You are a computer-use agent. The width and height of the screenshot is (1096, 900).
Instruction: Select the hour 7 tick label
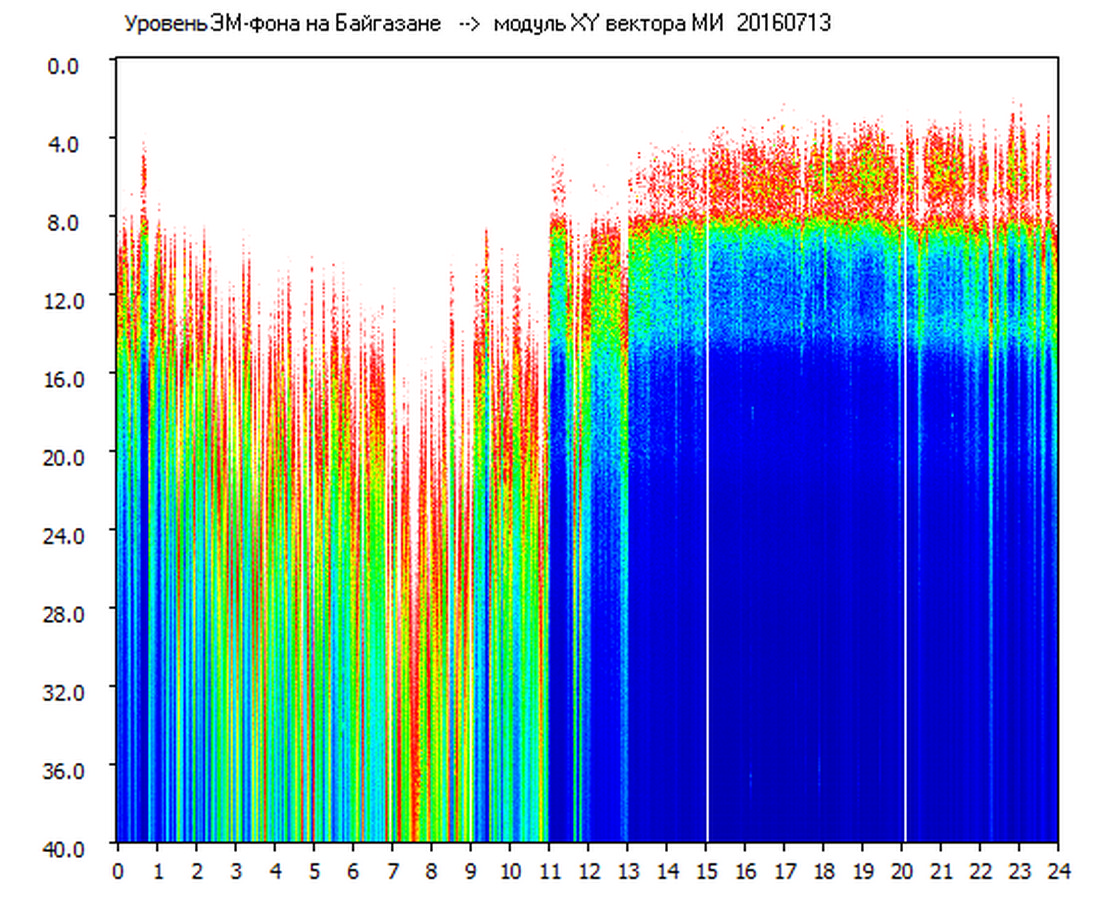point(392,871)
